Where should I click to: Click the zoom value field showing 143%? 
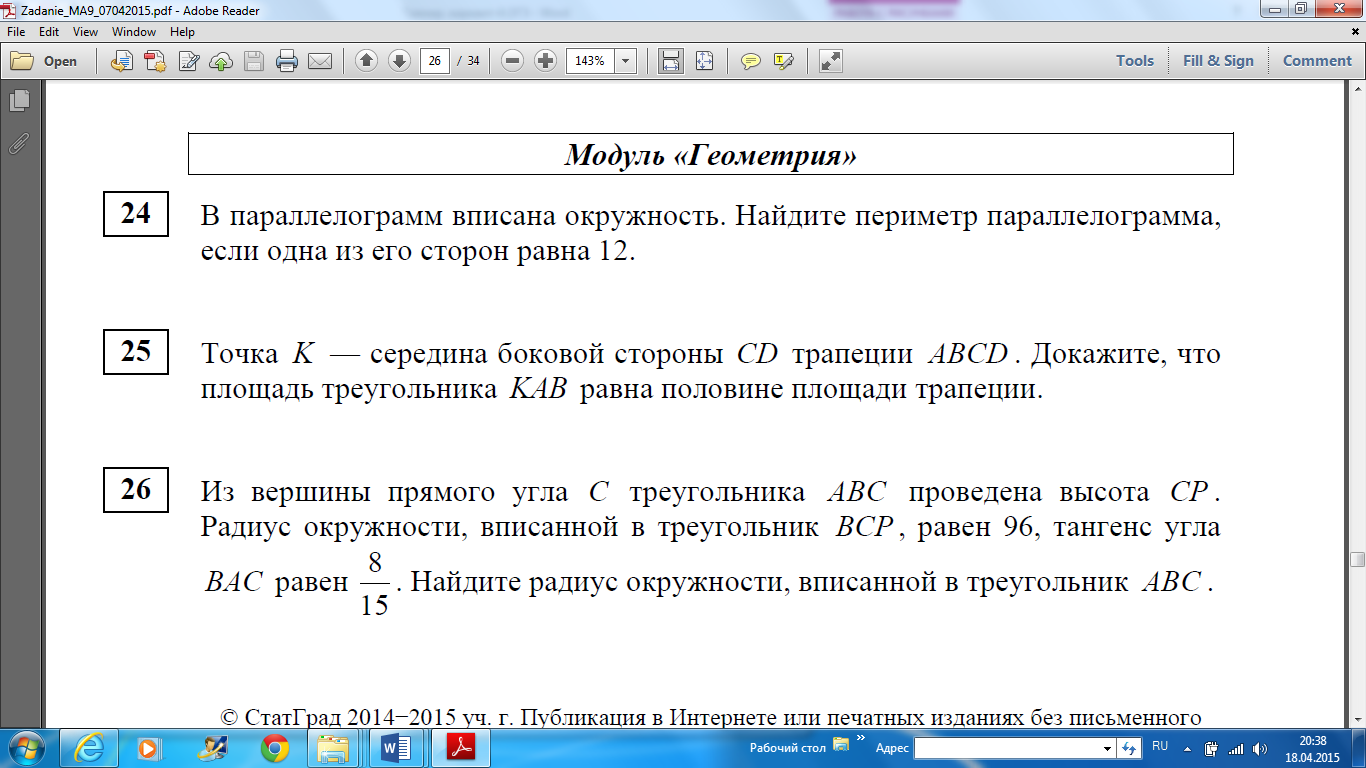[591, 61]
